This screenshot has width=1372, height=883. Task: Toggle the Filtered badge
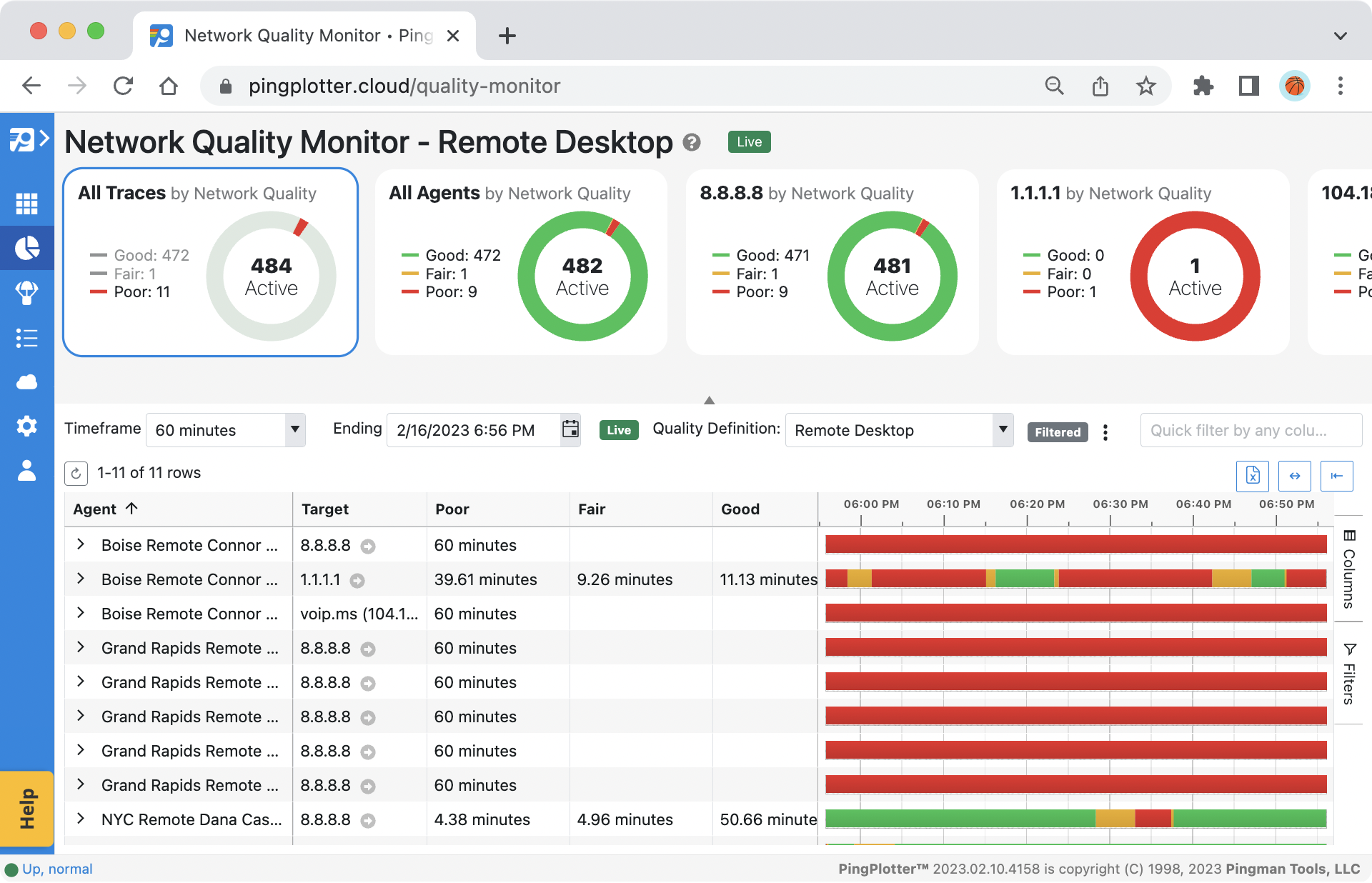pyautogui.click(x=1057, y=431)
